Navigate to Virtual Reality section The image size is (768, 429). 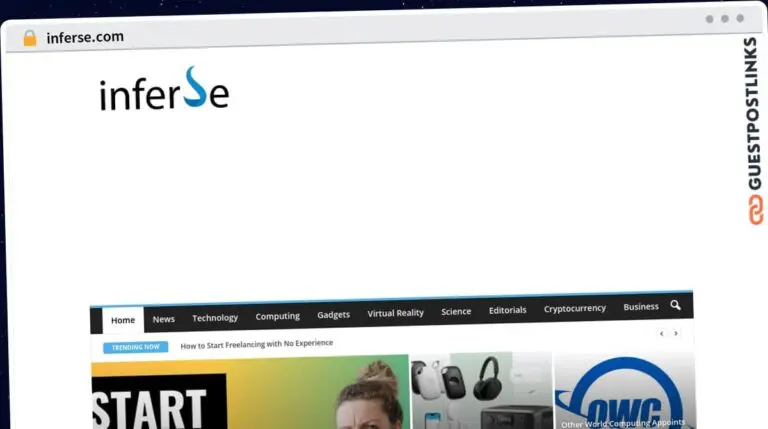pos(396,313)
